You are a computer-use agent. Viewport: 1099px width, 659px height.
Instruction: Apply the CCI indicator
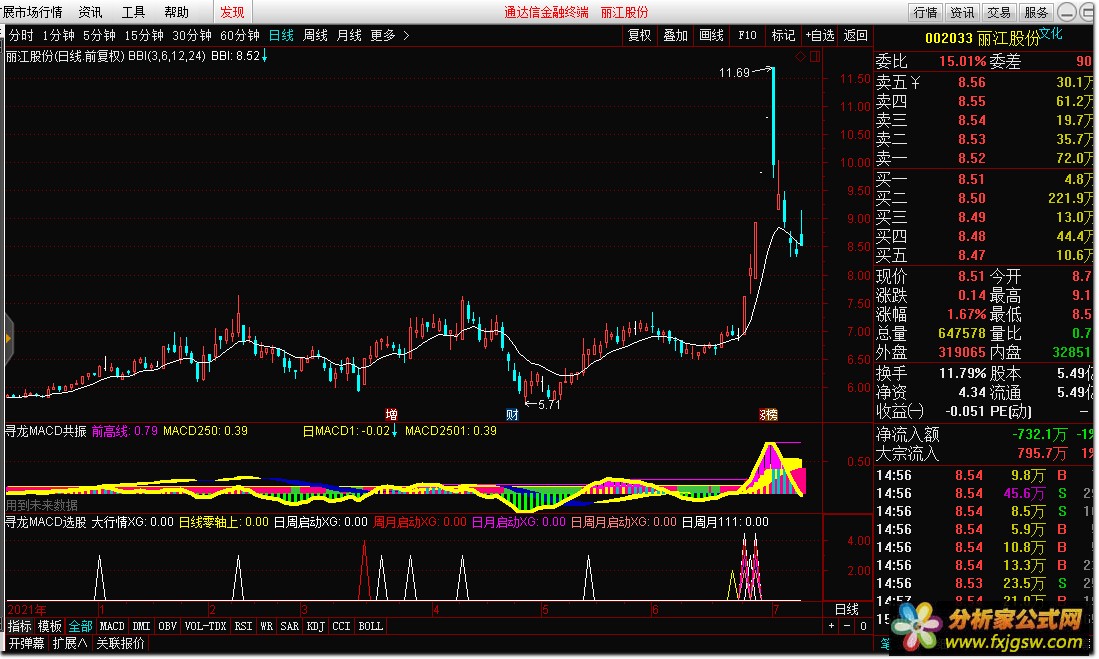(x=341, y=626)
